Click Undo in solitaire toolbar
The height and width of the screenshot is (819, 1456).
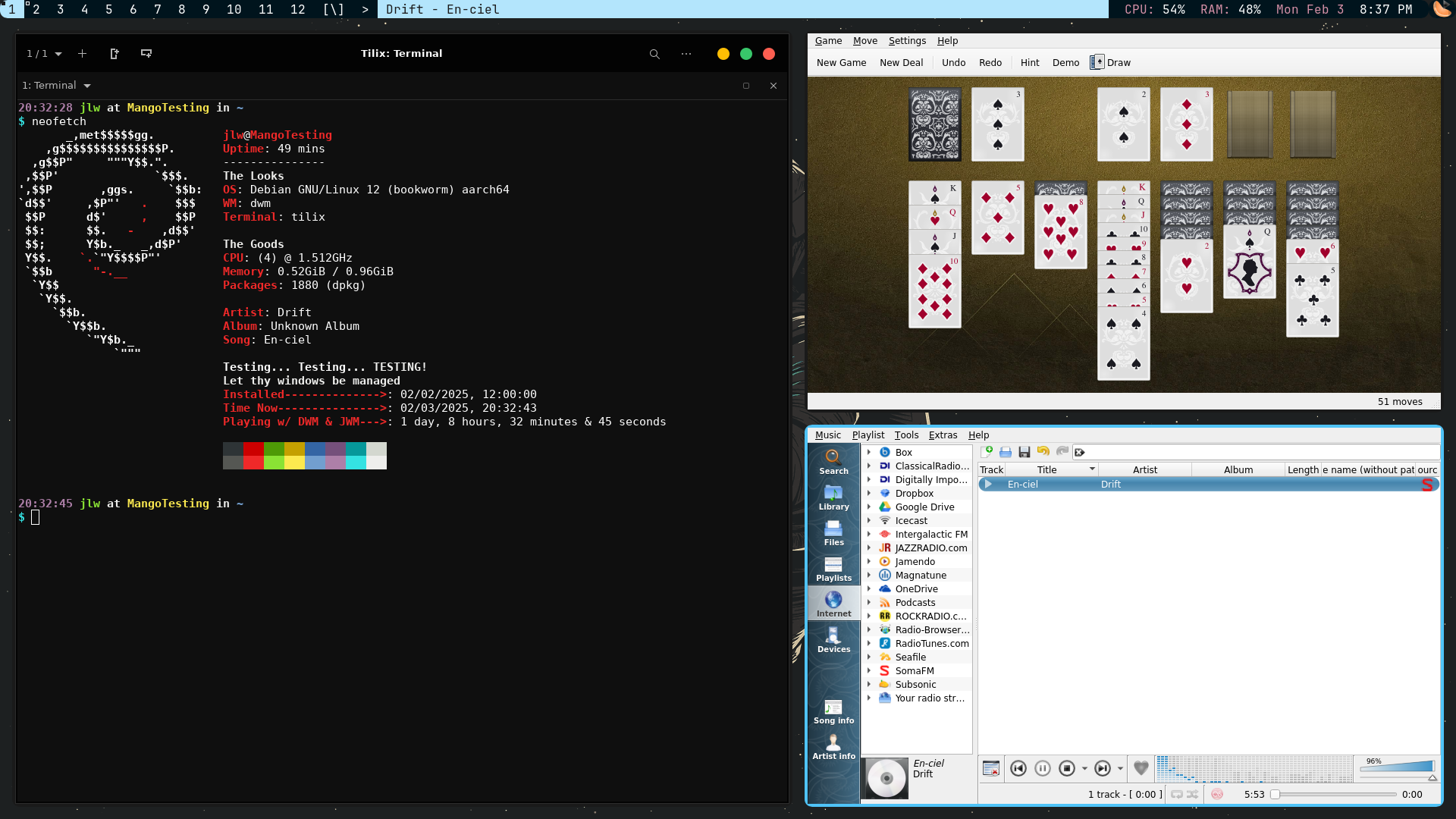pos(953,63)
